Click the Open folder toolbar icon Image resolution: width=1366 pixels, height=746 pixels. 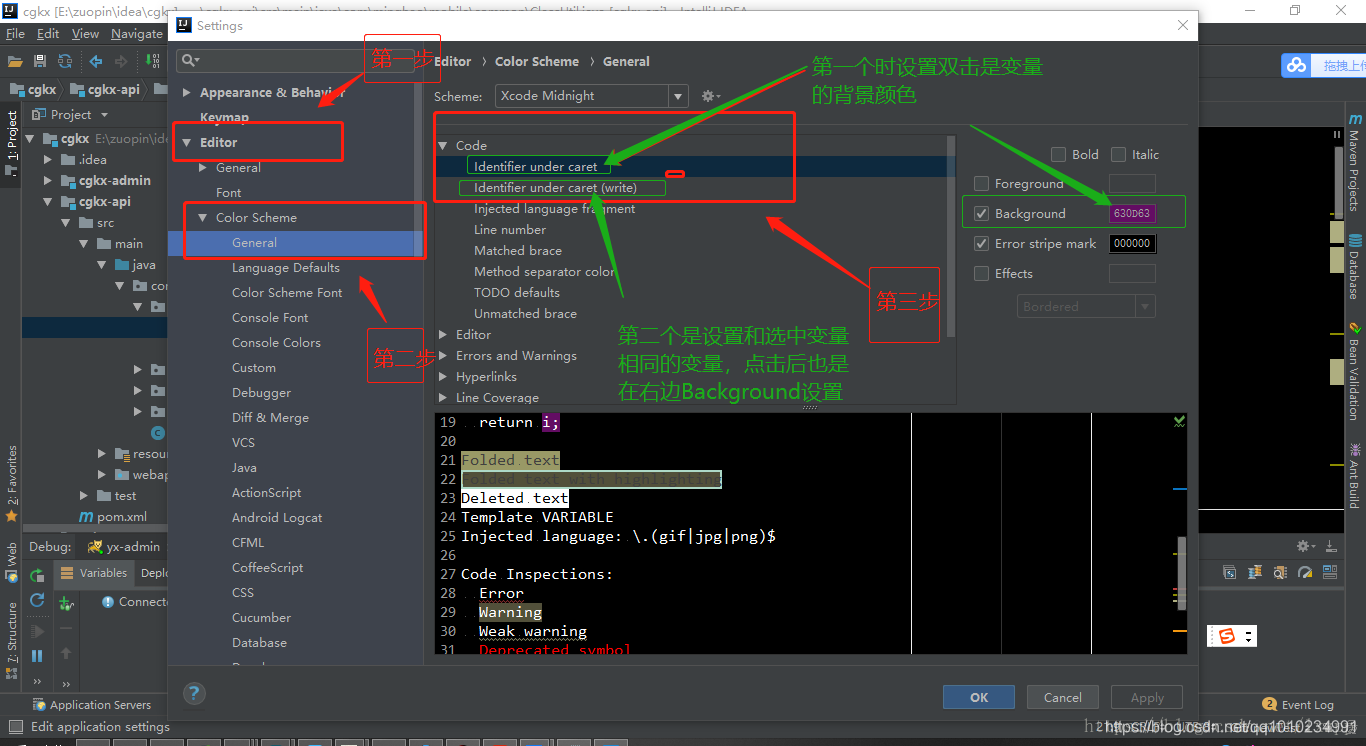(16, 61)
